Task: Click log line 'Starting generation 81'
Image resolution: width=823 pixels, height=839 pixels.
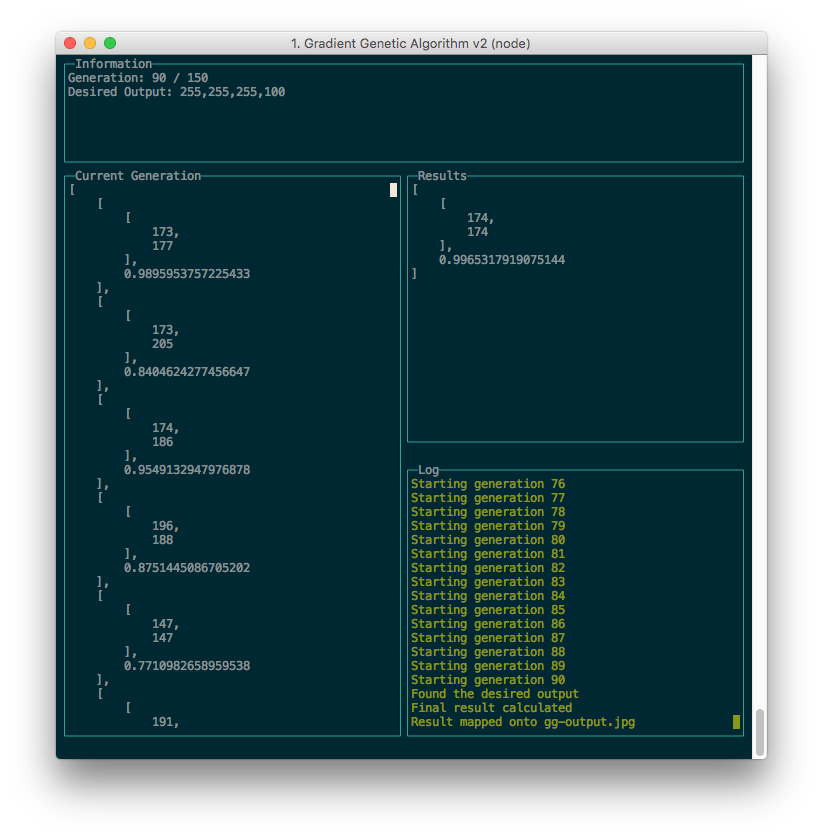Action: [488, 554]
